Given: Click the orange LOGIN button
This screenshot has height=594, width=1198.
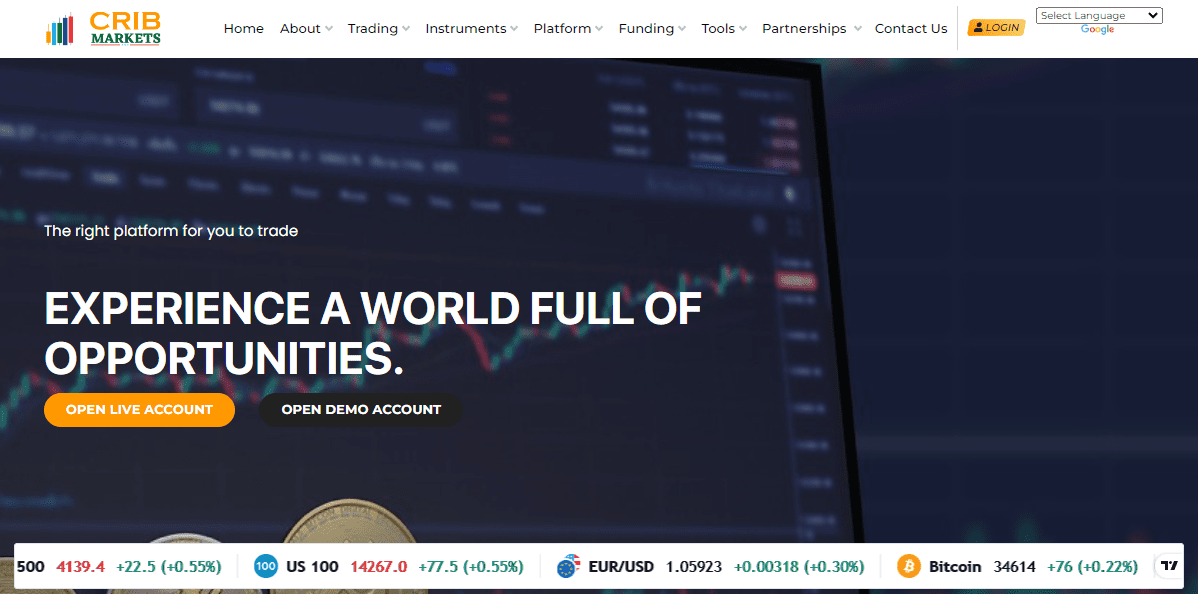Looking at the screenshot, I should [996, 28].
